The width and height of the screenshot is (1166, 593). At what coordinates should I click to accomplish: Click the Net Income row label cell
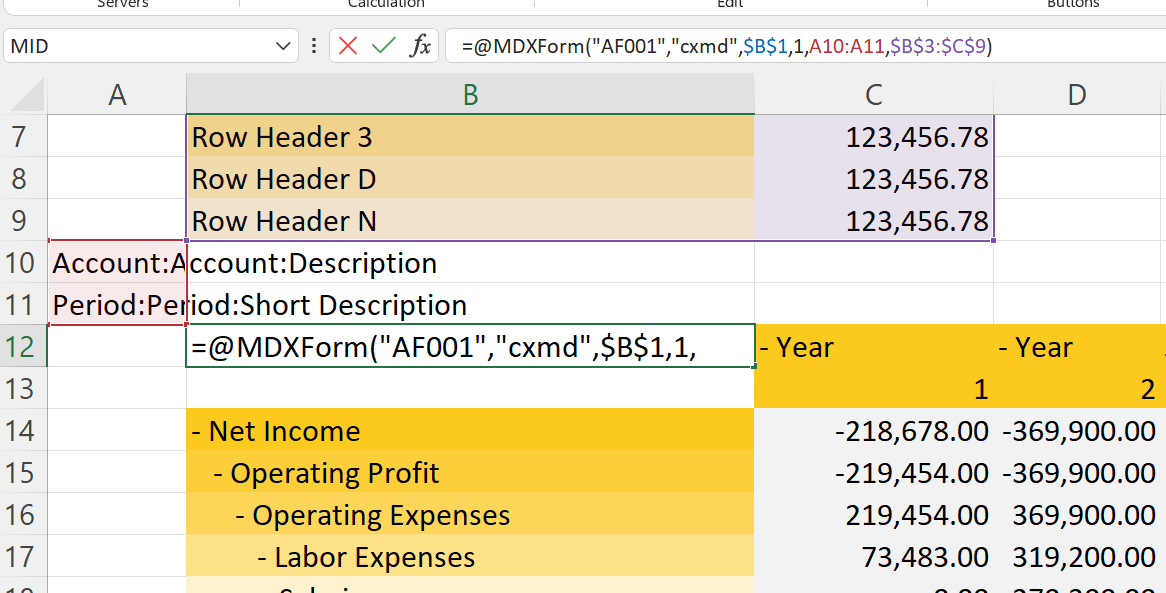click(x=470, y=431)
